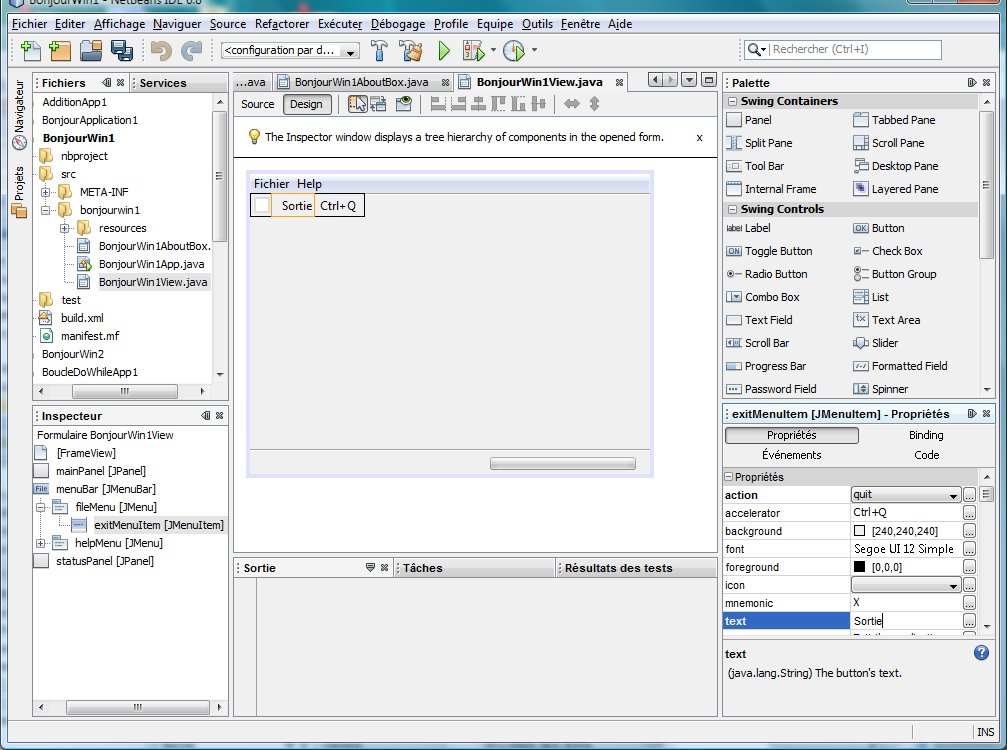Run the project with the green arrow
This screenshot has height=750, width=1007.
pyautogui.click(x=444, y=50)
